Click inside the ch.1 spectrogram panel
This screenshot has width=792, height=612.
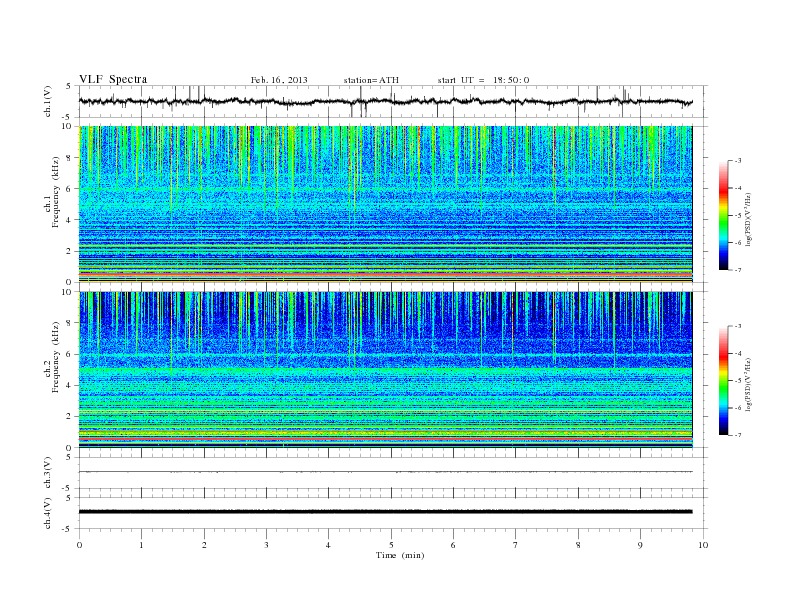click(x=385, y=204)
